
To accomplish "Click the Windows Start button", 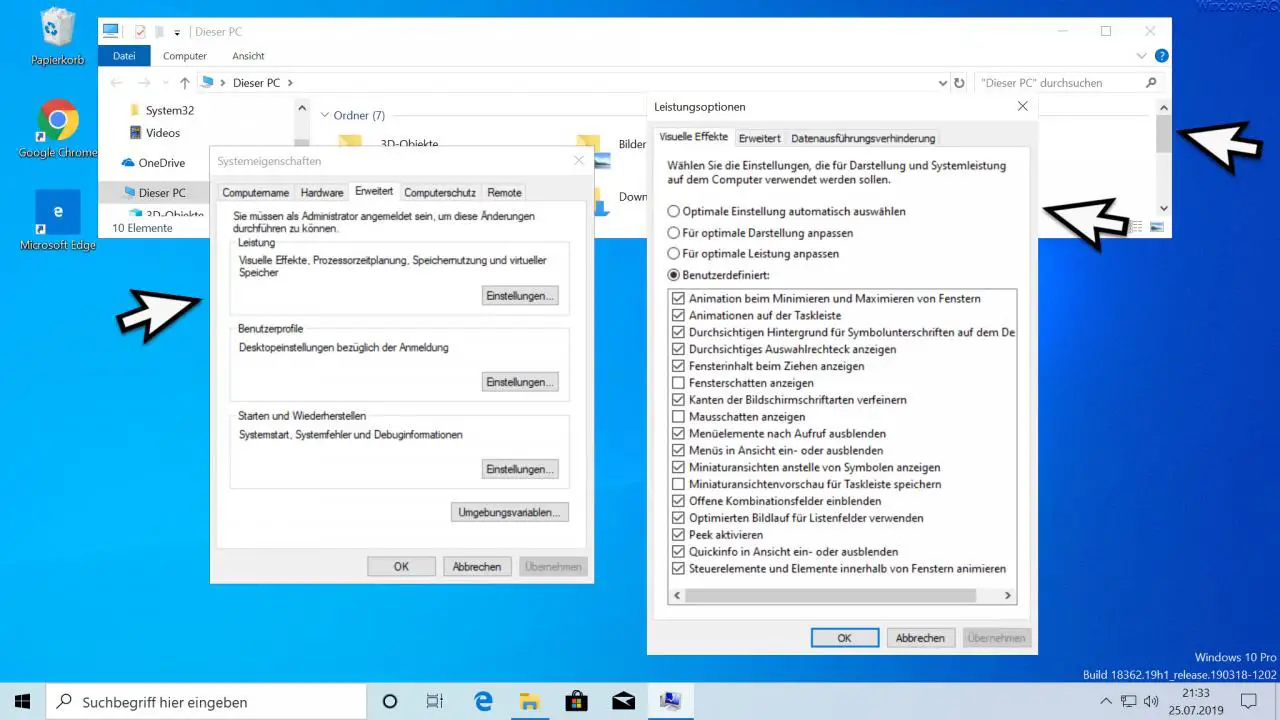I will [22, 702].
